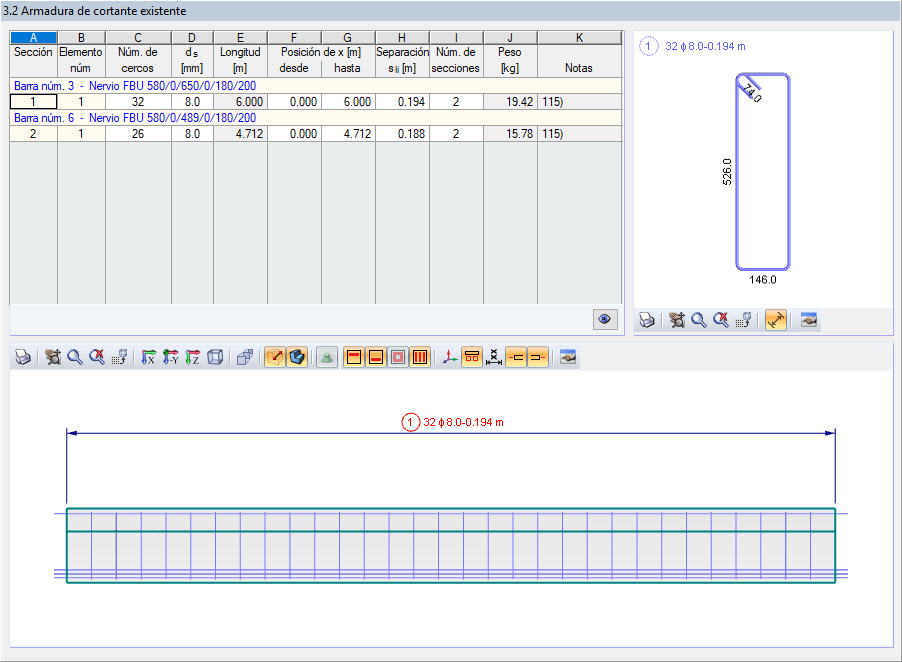Toggle rebar line display mode
Viewport: 902px width, 662px height.
tap(275, 357)
